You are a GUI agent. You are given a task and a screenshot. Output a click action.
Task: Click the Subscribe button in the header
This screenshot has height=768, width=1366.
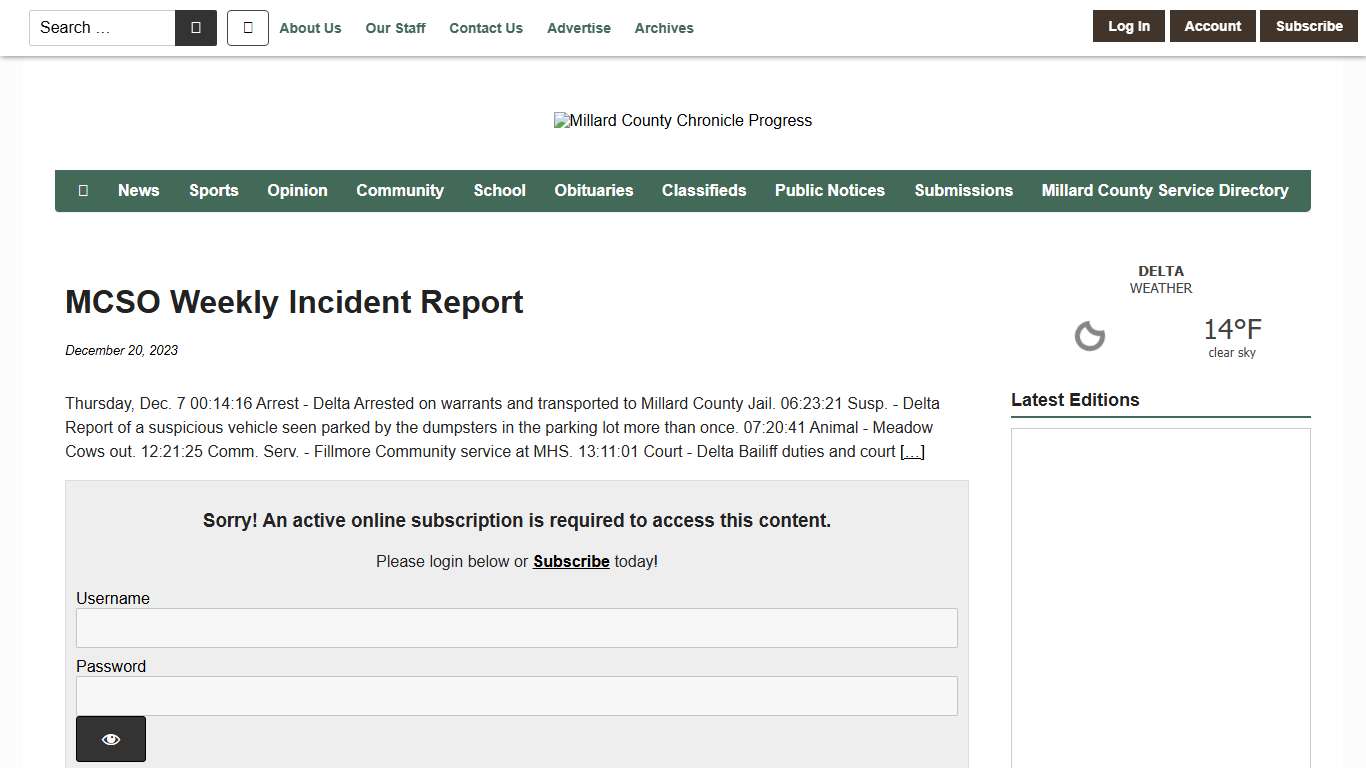[x=1308, y=26]
